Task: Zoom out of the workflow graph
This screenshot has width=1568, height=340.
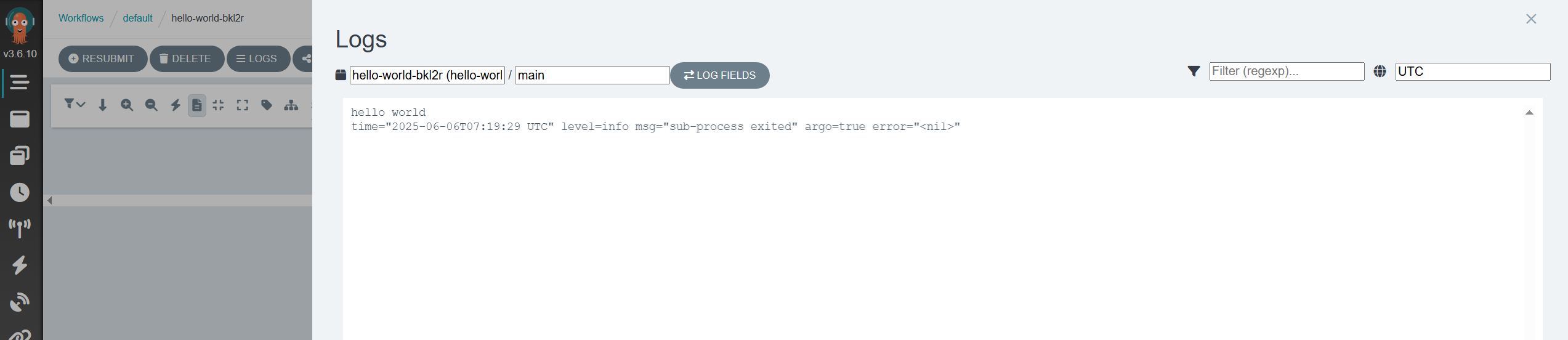Action: (151, 105)
